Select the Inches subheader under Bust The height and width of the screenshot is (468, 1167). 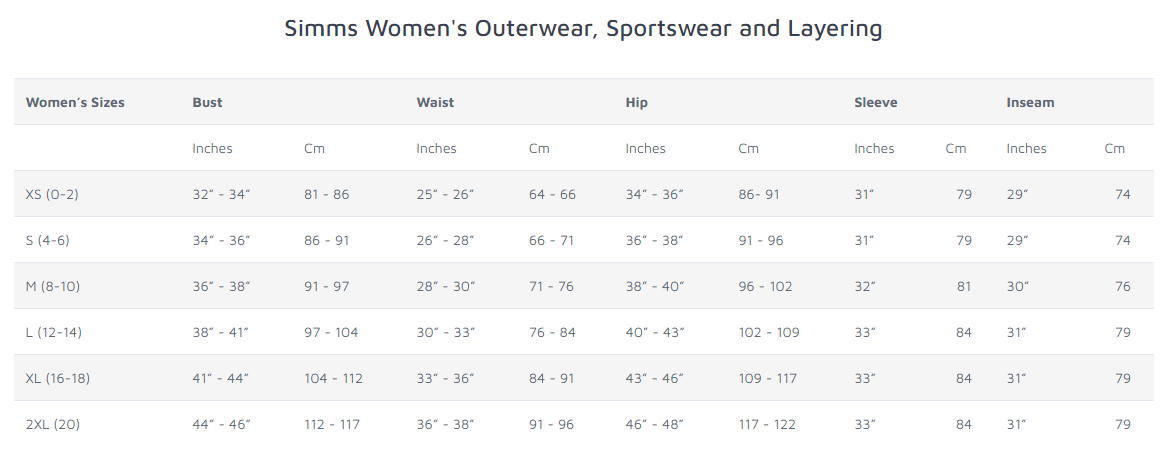[x=212, y=148]
